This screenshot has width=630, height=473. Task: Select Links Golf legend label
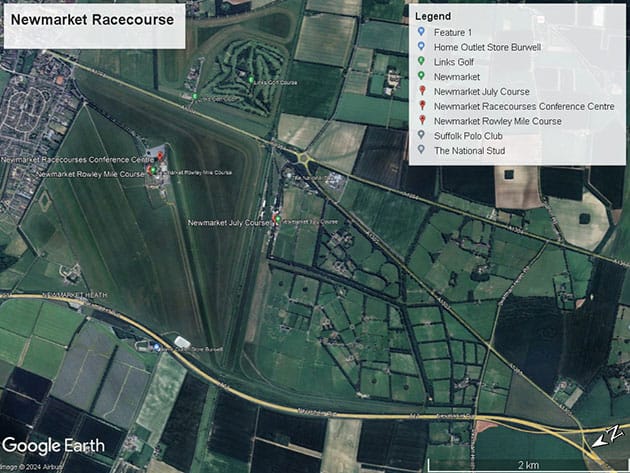coord(454,62)
